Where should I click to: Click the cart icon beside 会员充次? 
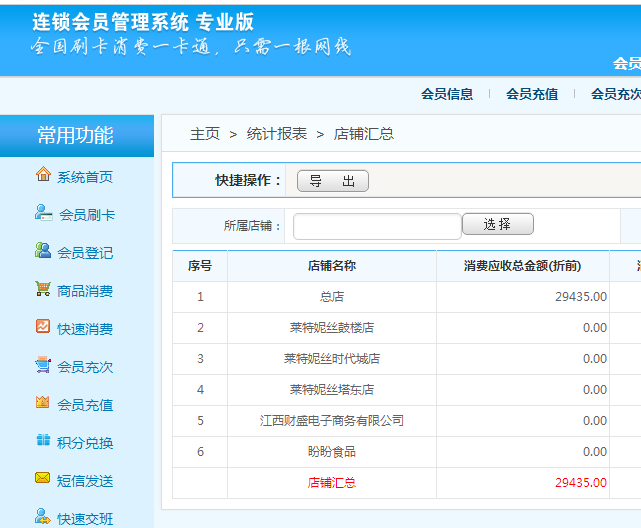coord(43,365)
